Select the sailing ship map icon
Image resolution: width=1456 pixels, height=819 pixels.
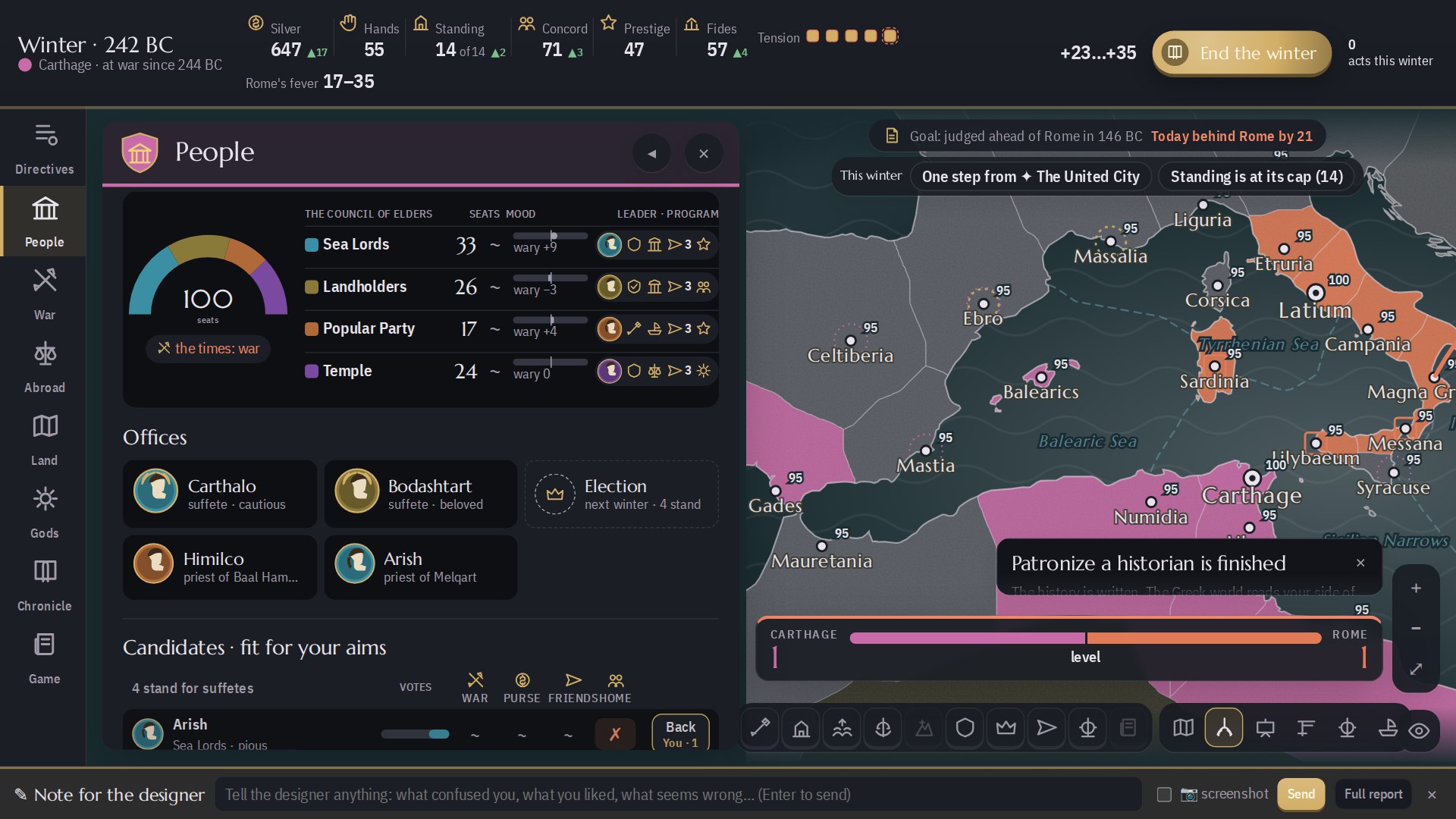pyautogui.click(x=1388, y=728)
